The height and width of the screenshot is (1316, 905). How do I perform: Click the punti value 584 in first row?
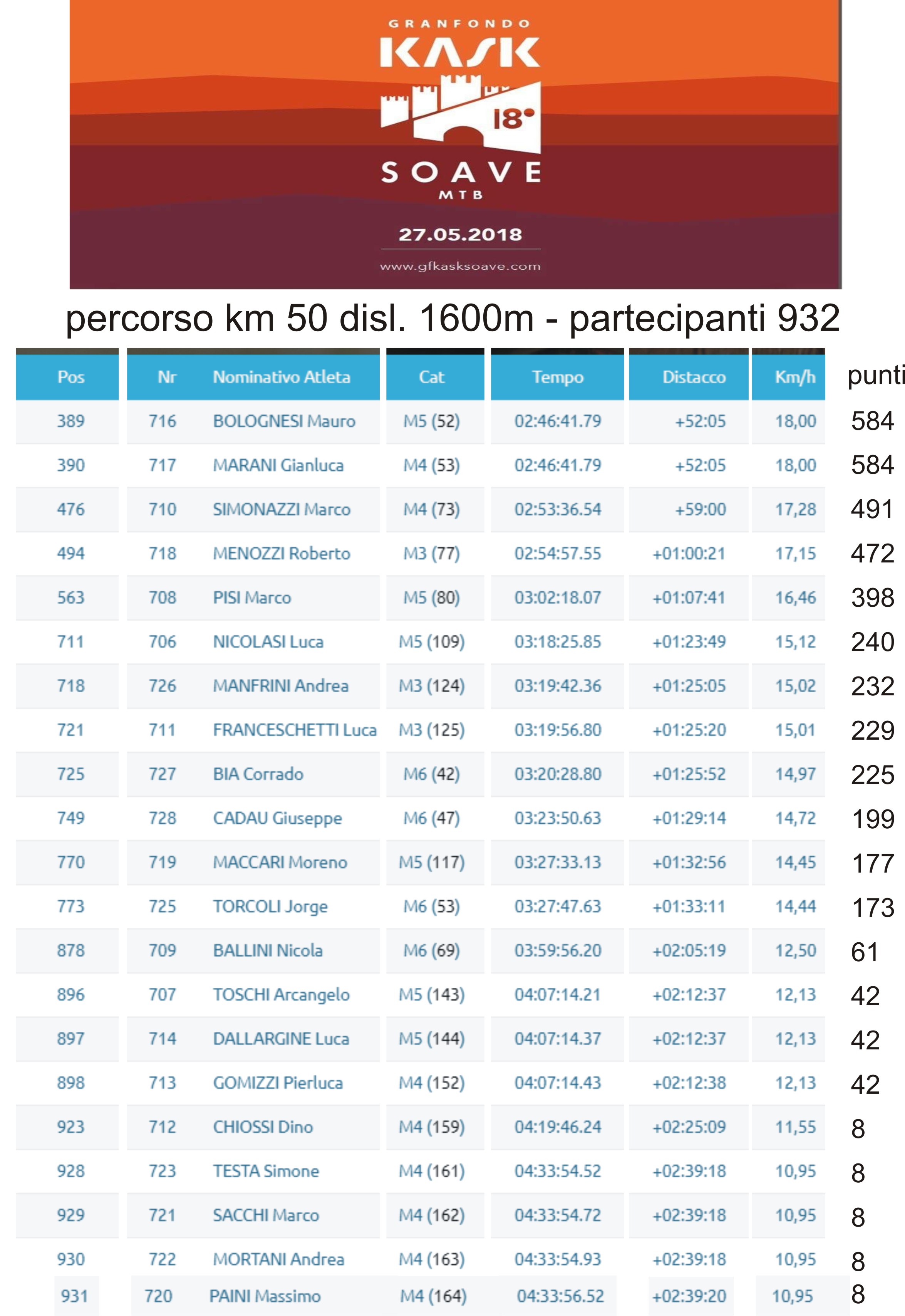tap(873, 421)
